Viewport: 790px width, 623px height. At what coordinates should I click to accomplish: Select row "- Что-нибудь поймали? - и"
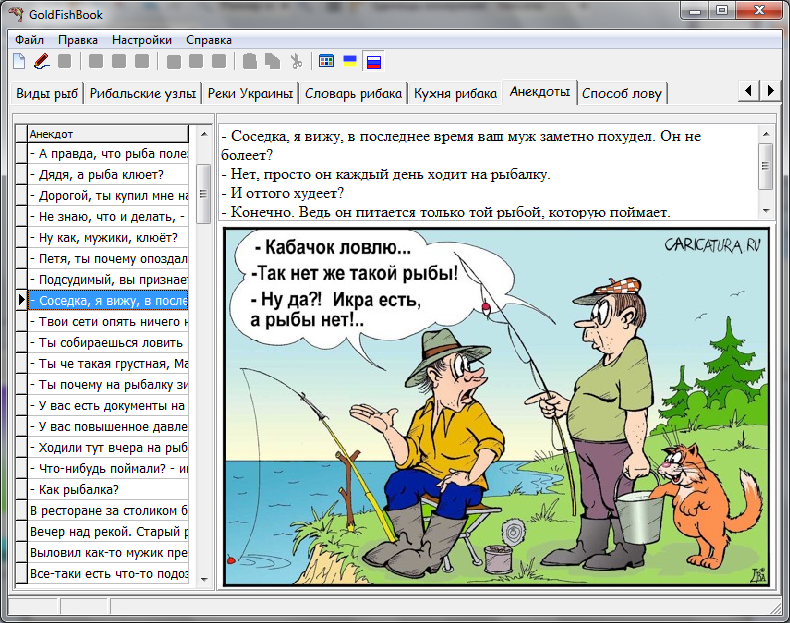coord(108,468)
